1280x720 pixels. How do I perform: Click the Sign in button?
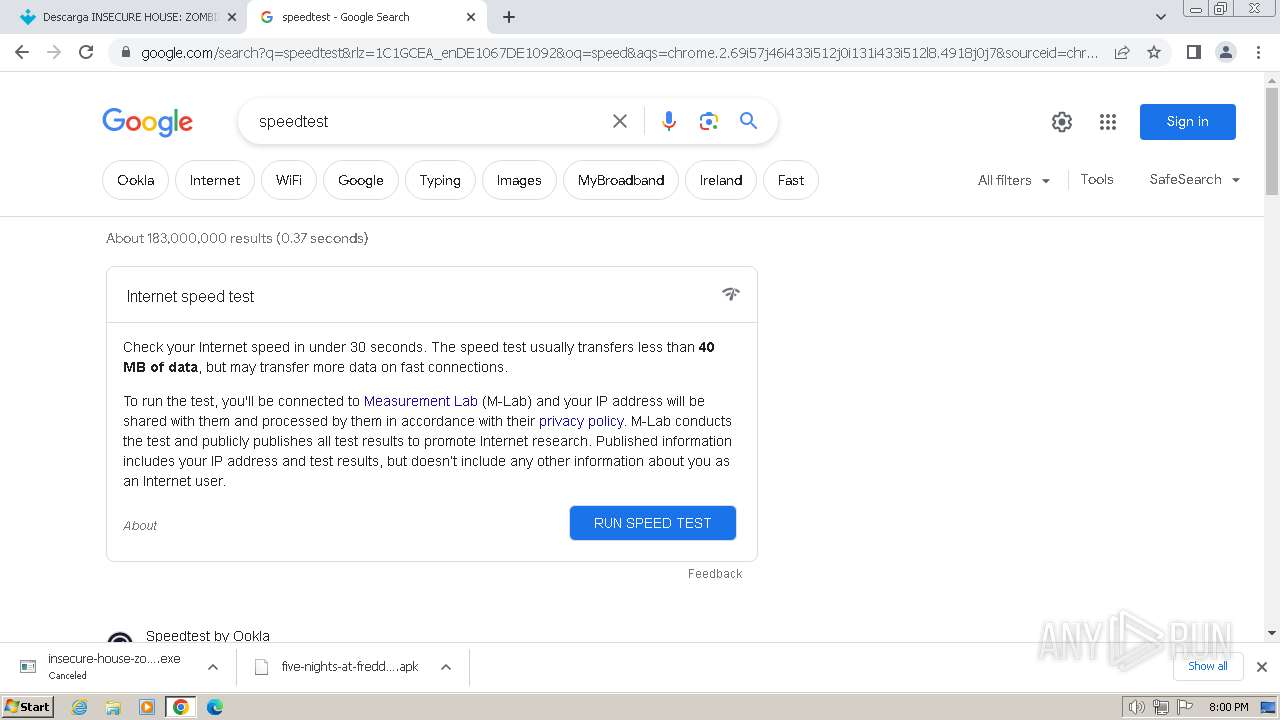(x=1188, y=121)
